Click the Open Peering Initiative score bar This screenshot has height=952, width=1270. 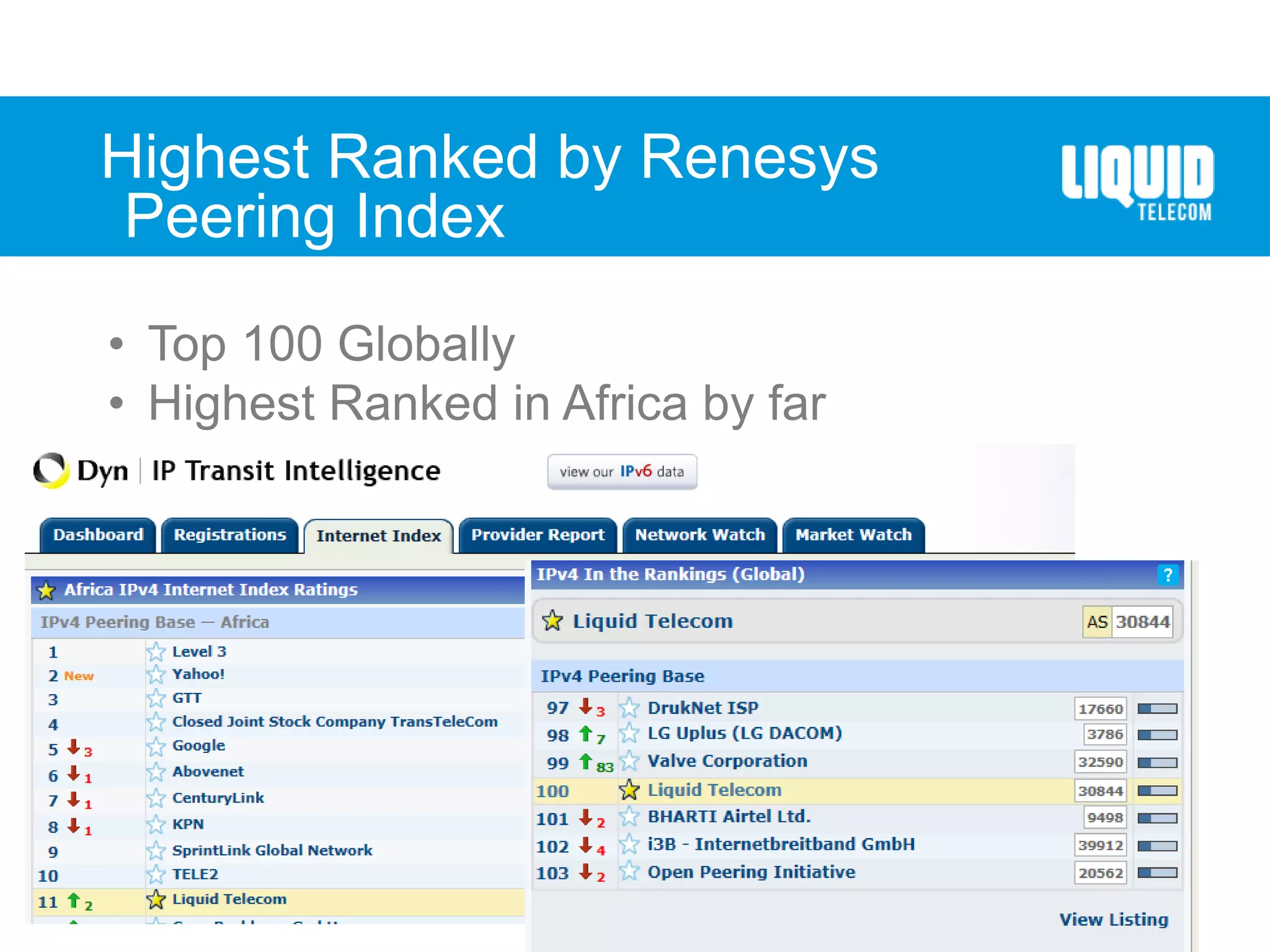[1157, 873]
